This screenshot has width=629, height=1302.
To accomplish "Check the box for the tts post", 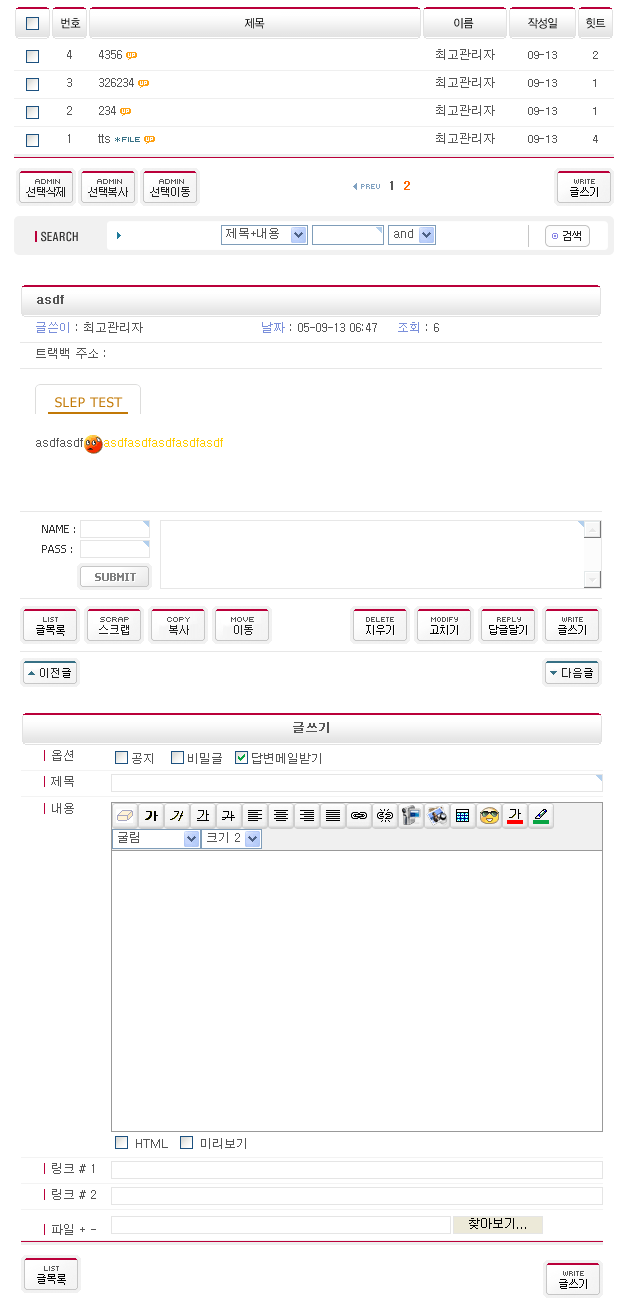I will click(33, 140).
